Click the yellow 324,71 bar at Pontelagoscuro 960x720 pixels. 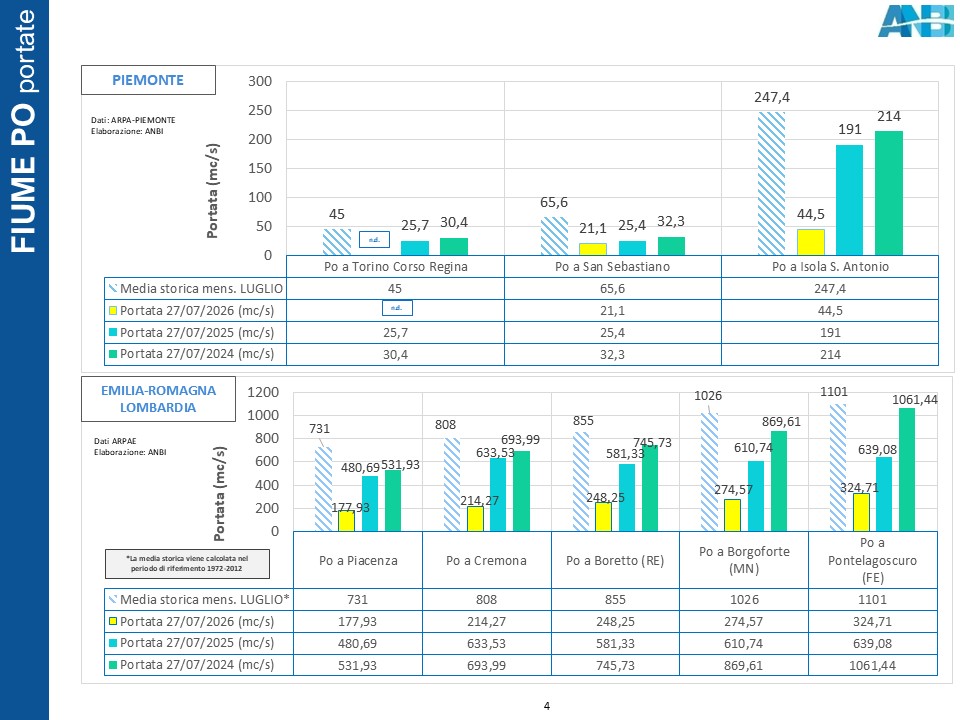pyautogui.click(x=861, y=512)
